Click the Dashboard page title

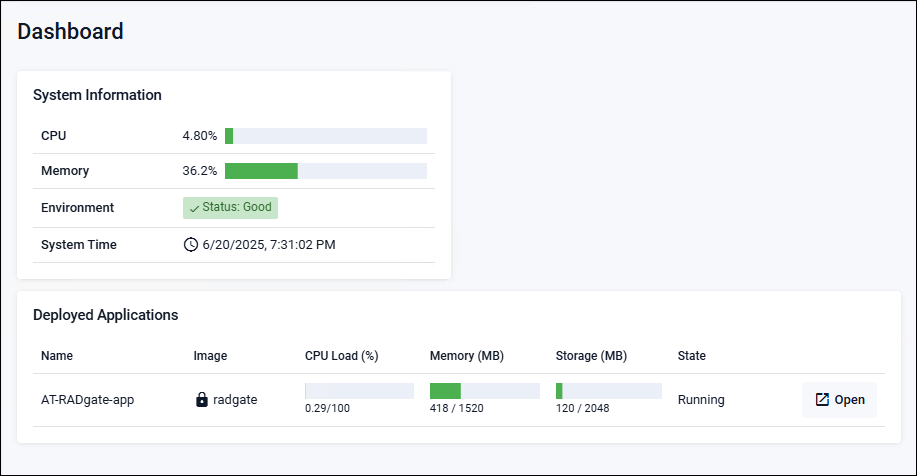click(x=71, y=31)
